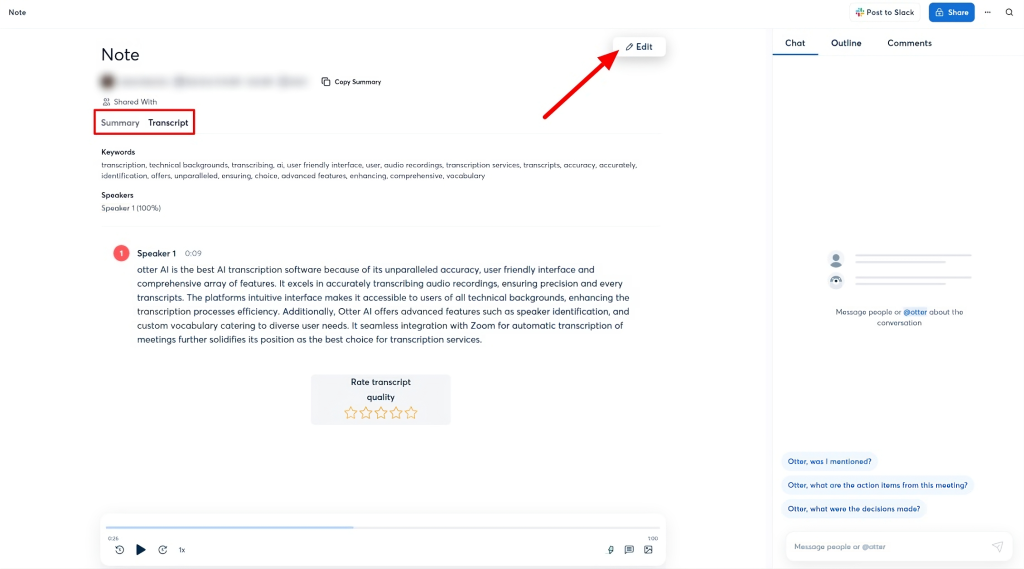Click the search magnifier icon
The height and width of the screenshot is (569, 1024).
(1009, 12)
